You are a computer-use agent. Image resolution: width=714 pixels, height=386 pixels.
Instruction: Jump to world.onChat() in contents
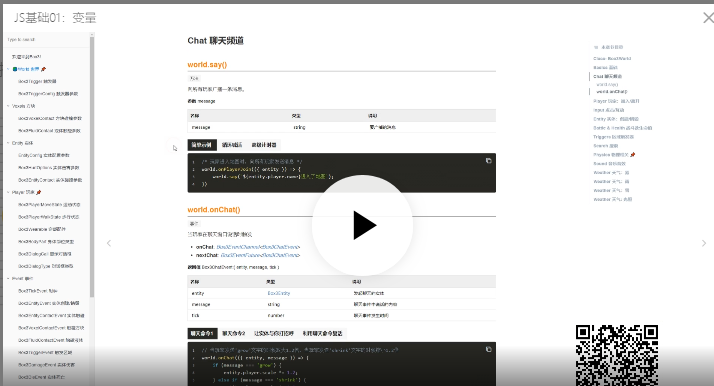click(612, 91)
